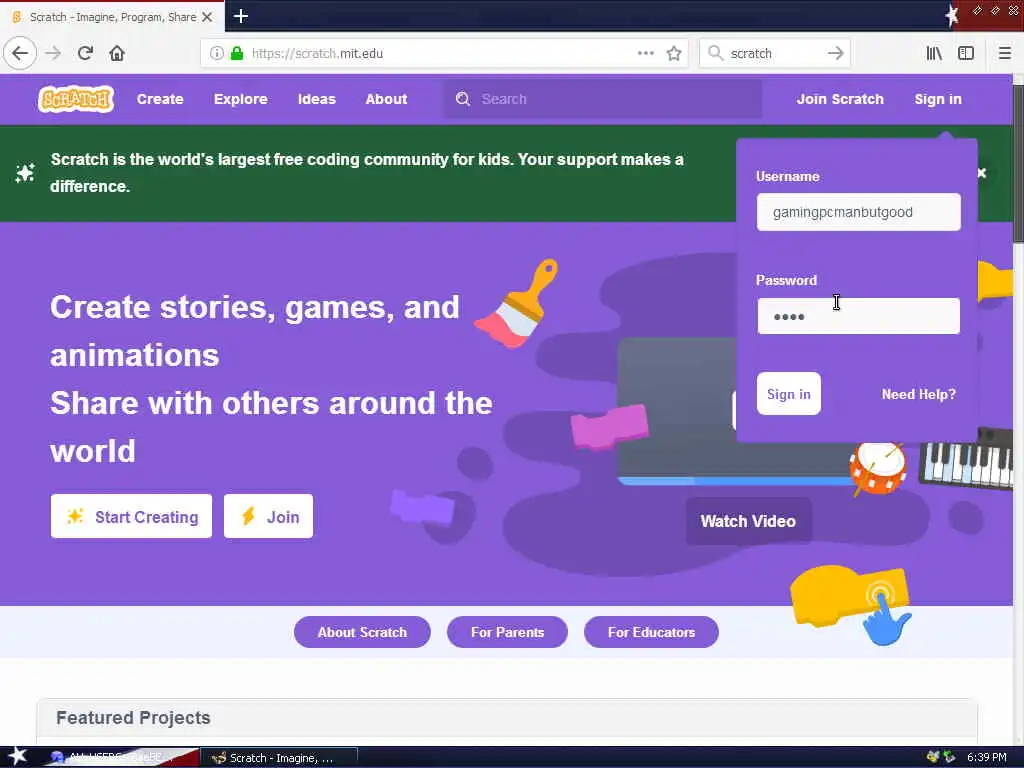Click the sparkle icon on donation banner
The image size is (1024, 768).
coord(25,173)
